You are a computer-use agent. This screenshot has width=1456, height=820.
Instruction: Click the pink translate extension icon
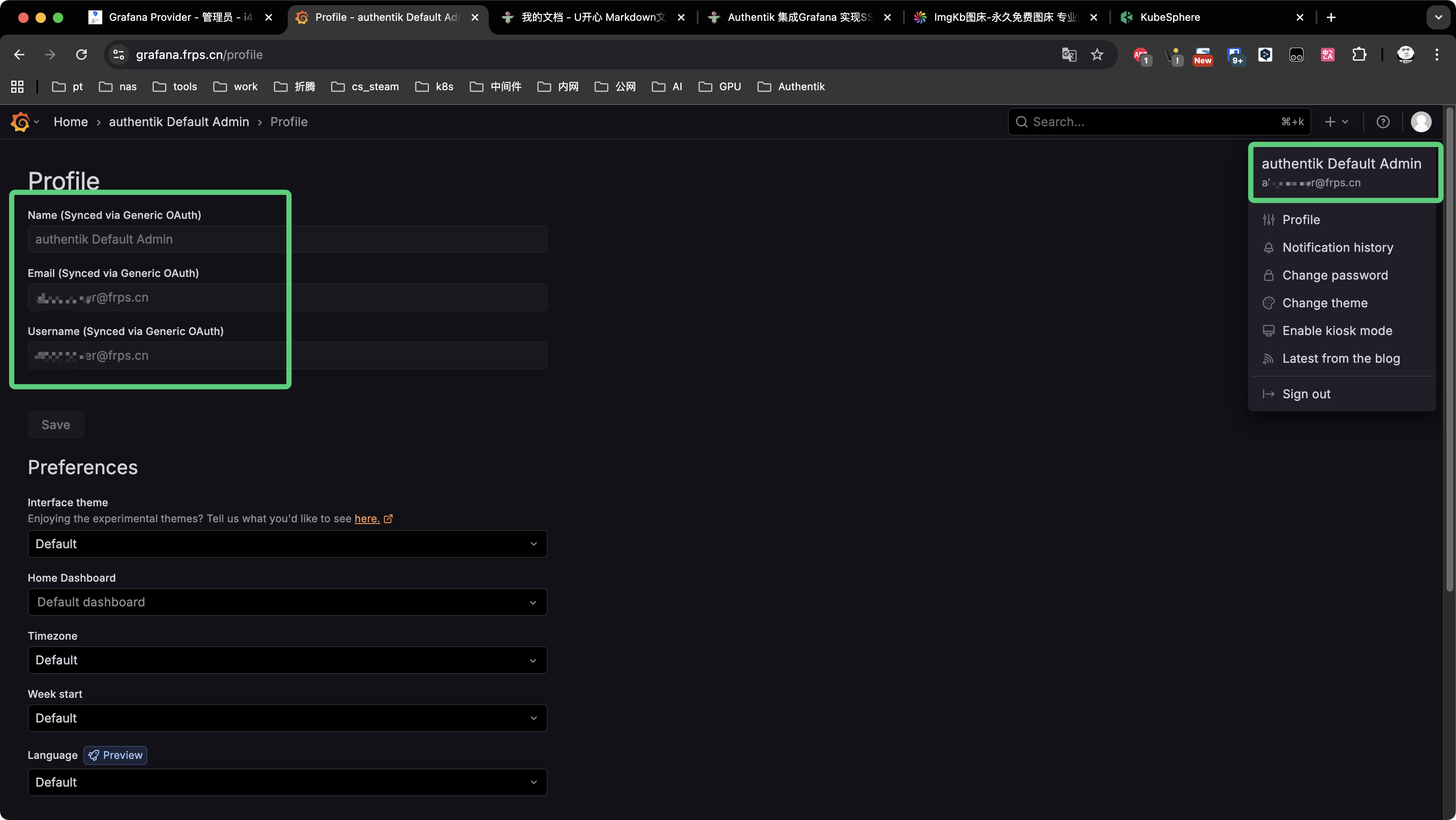pyautogui.click(x=1328, y=55)
